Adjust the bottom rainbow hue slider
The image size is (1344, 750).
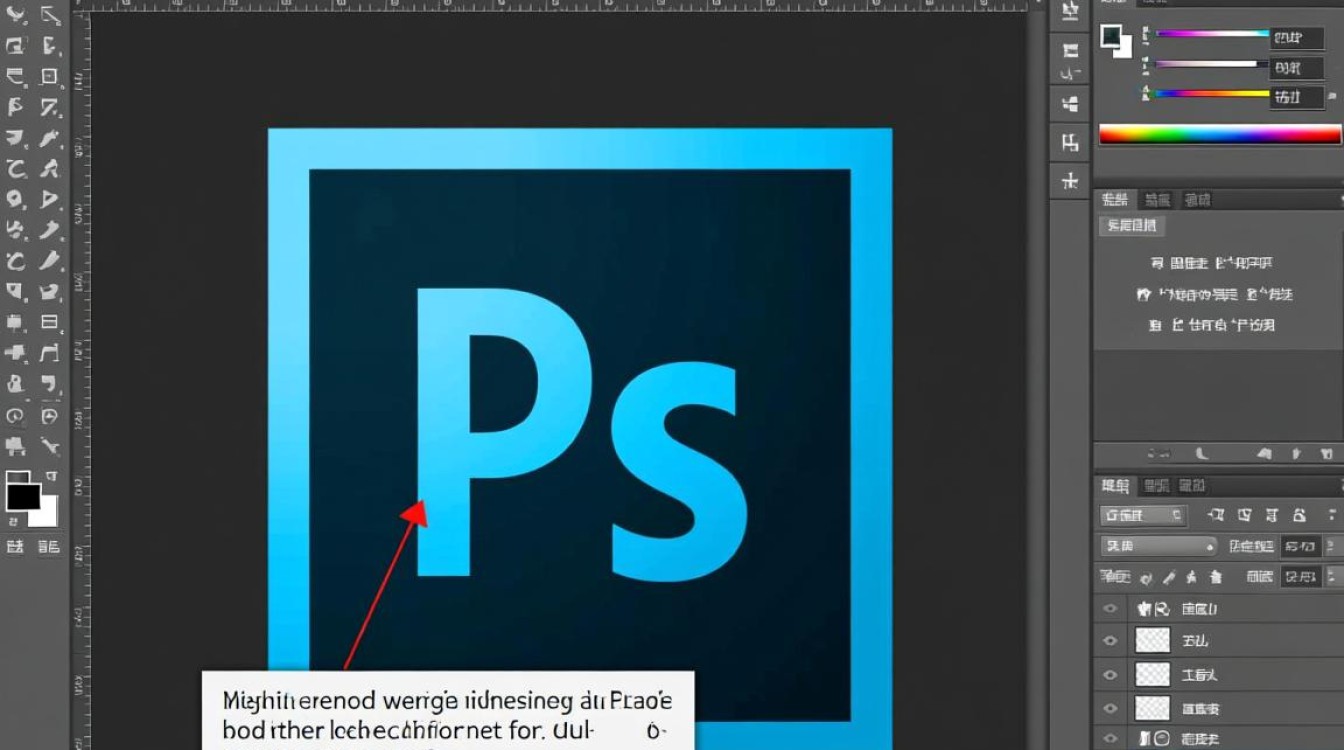[1212, 94]
